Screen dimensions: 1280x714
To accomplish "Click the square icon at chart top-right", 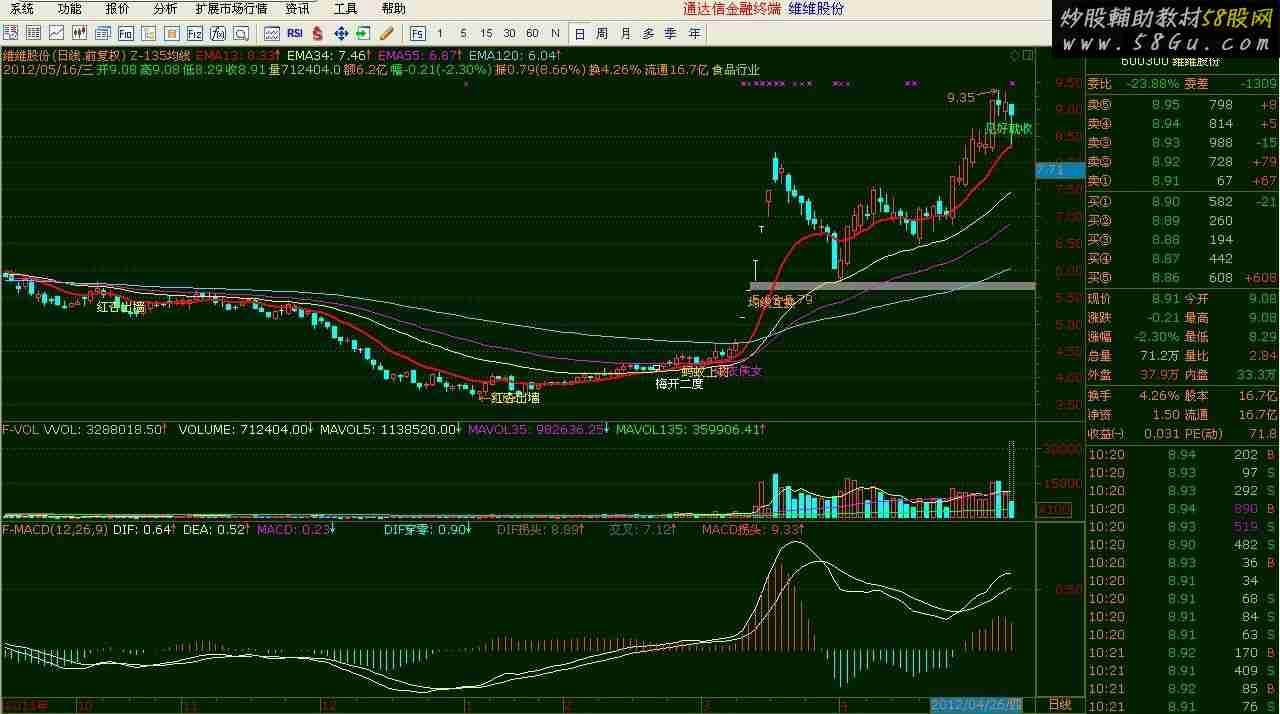I will (1027, 55).
